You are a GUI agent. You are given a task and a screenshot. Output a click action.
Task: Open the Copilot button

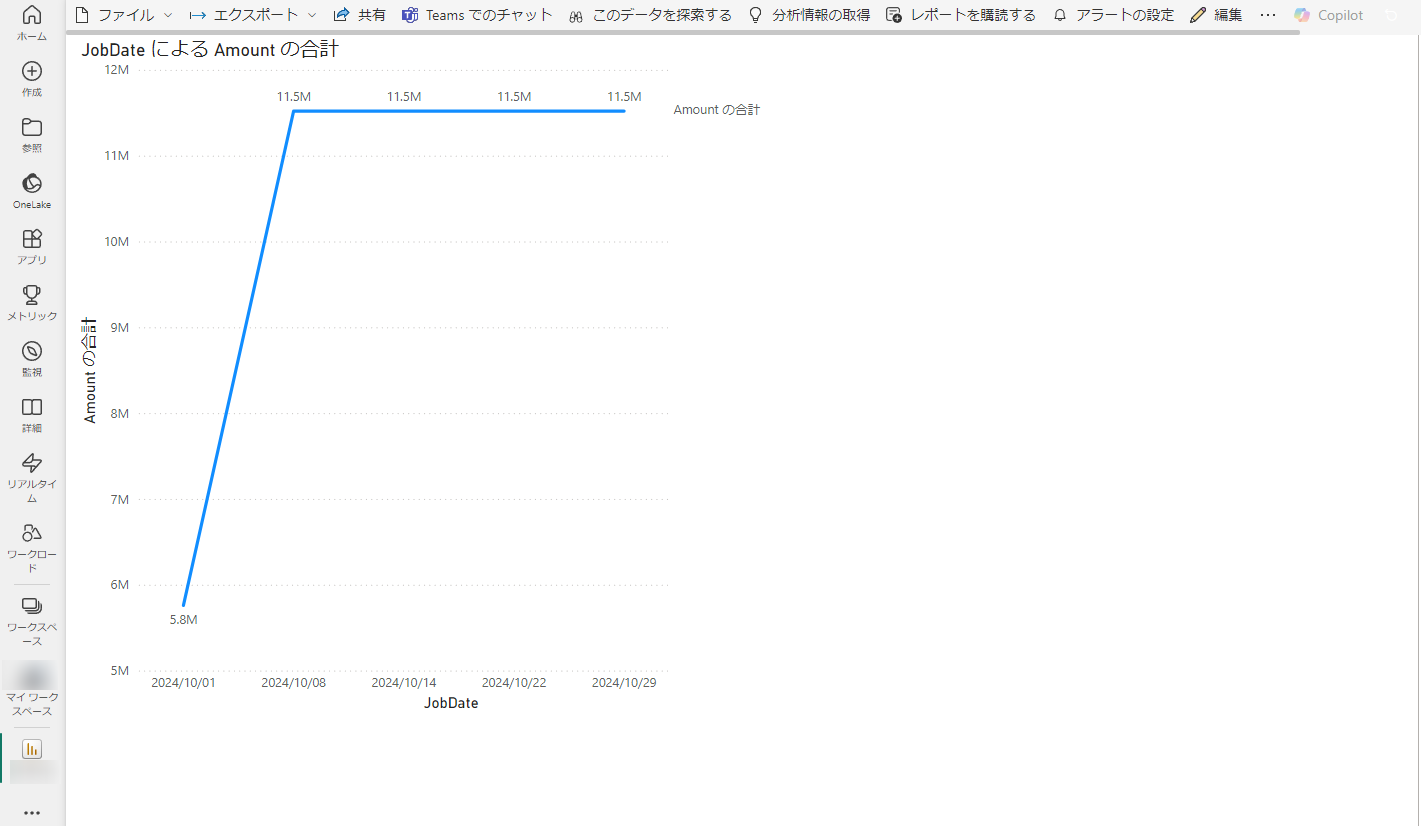[x=1328, y=14]
